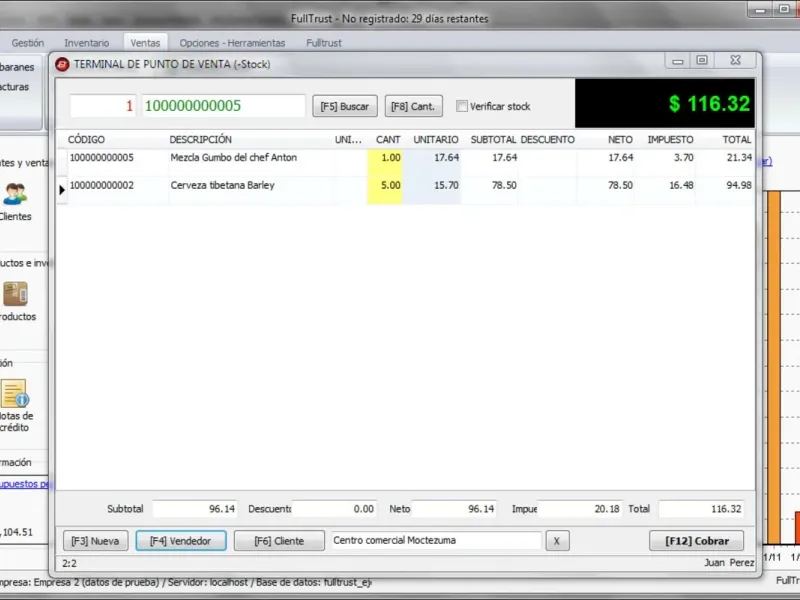Pick customer with [F6] Cliente button
The height and width of the screenshot is (600, 800).
coord(279,541)
